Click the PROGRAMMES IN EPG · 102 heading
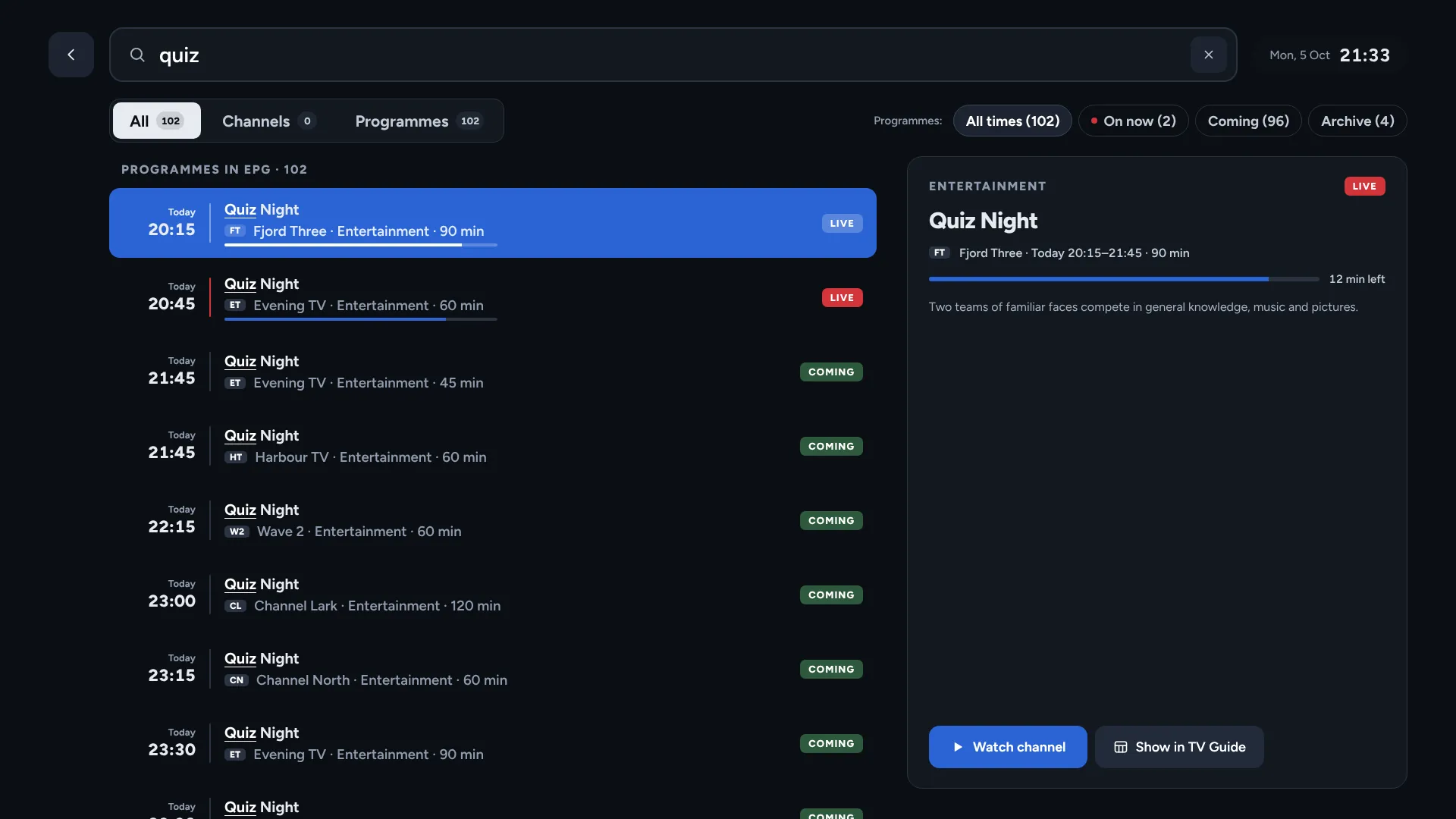Viewport: 1456px width, 819px height. pyautogui.click(x=215, y=169)
